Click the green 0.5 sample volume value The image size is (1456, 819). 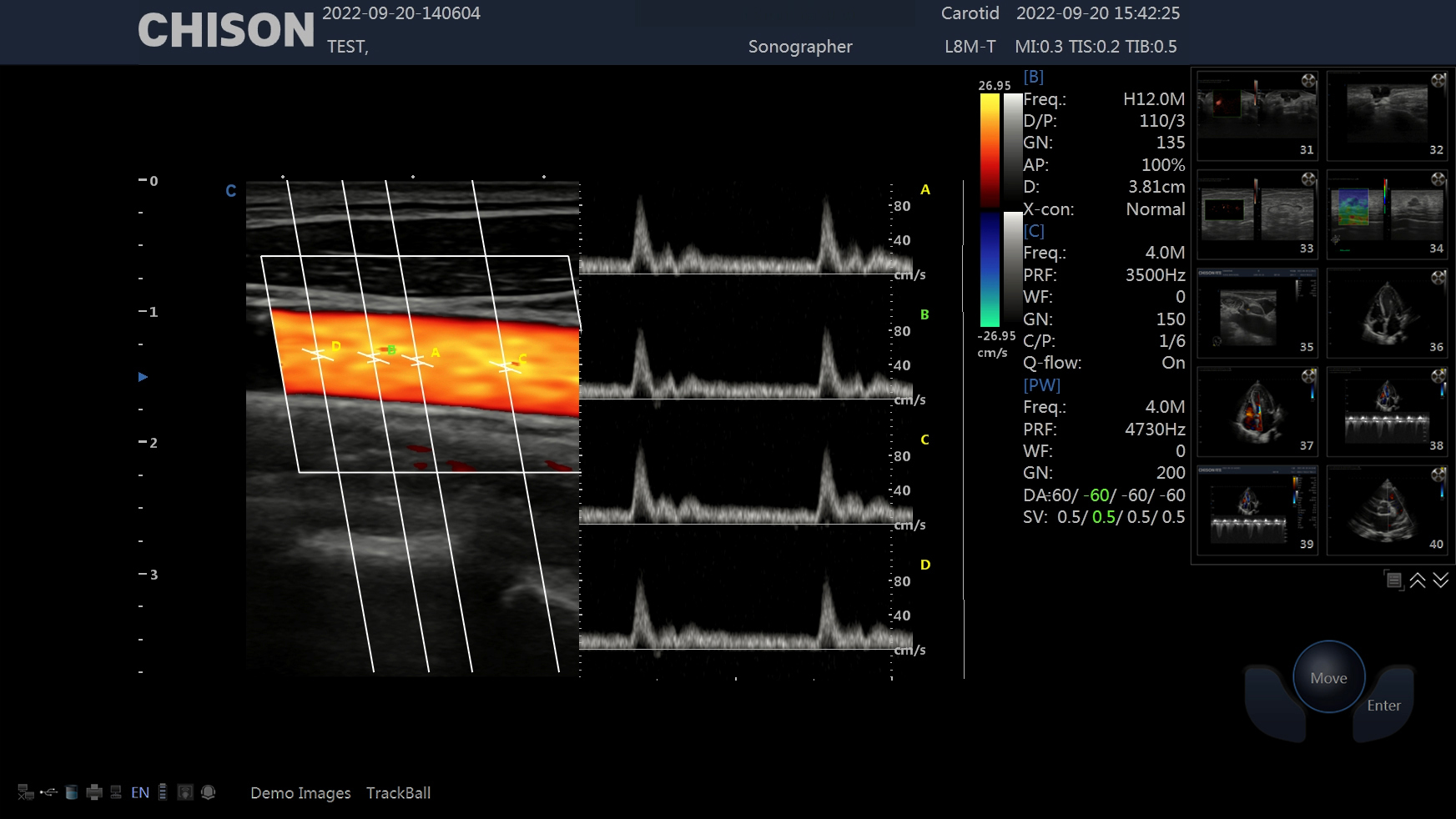point(1103,517)
